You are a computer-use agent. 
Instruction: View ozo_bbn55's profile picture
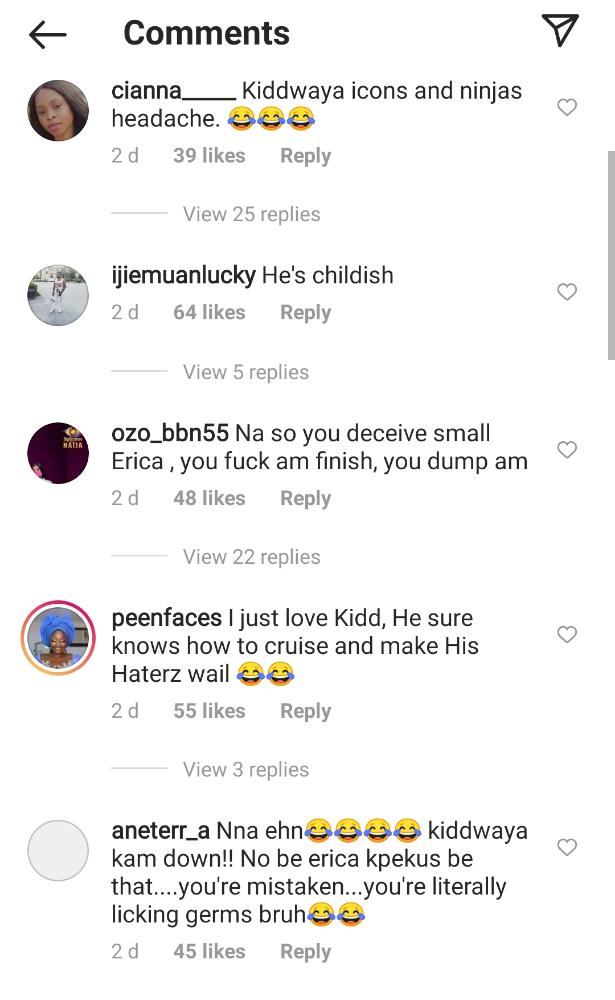tap(58, 453)
